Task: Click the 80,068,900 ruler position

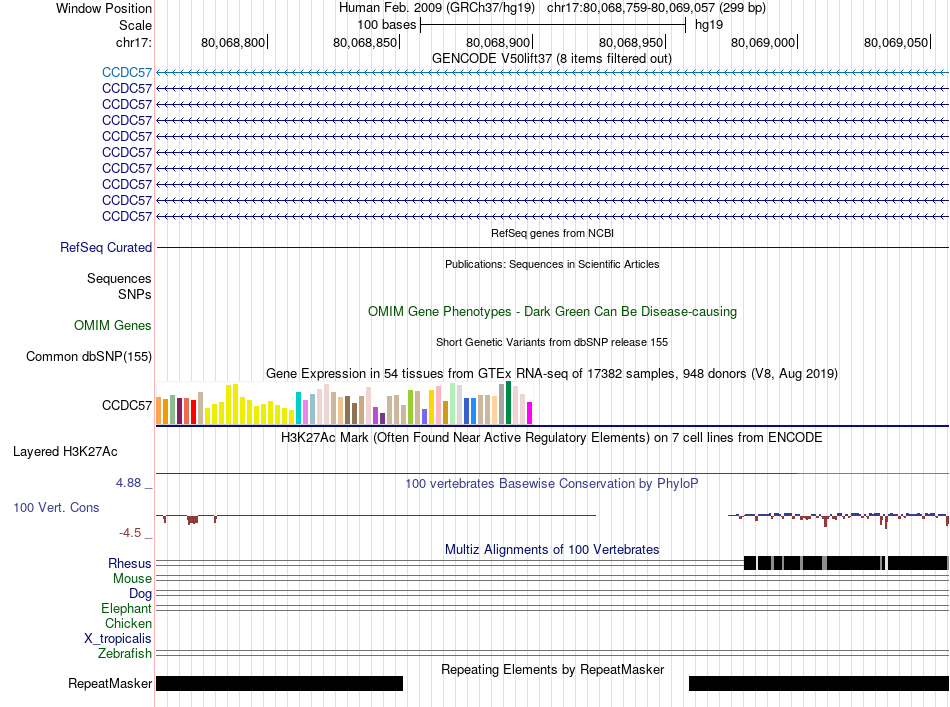Action: pyautogui.click(x=498, y=42)
